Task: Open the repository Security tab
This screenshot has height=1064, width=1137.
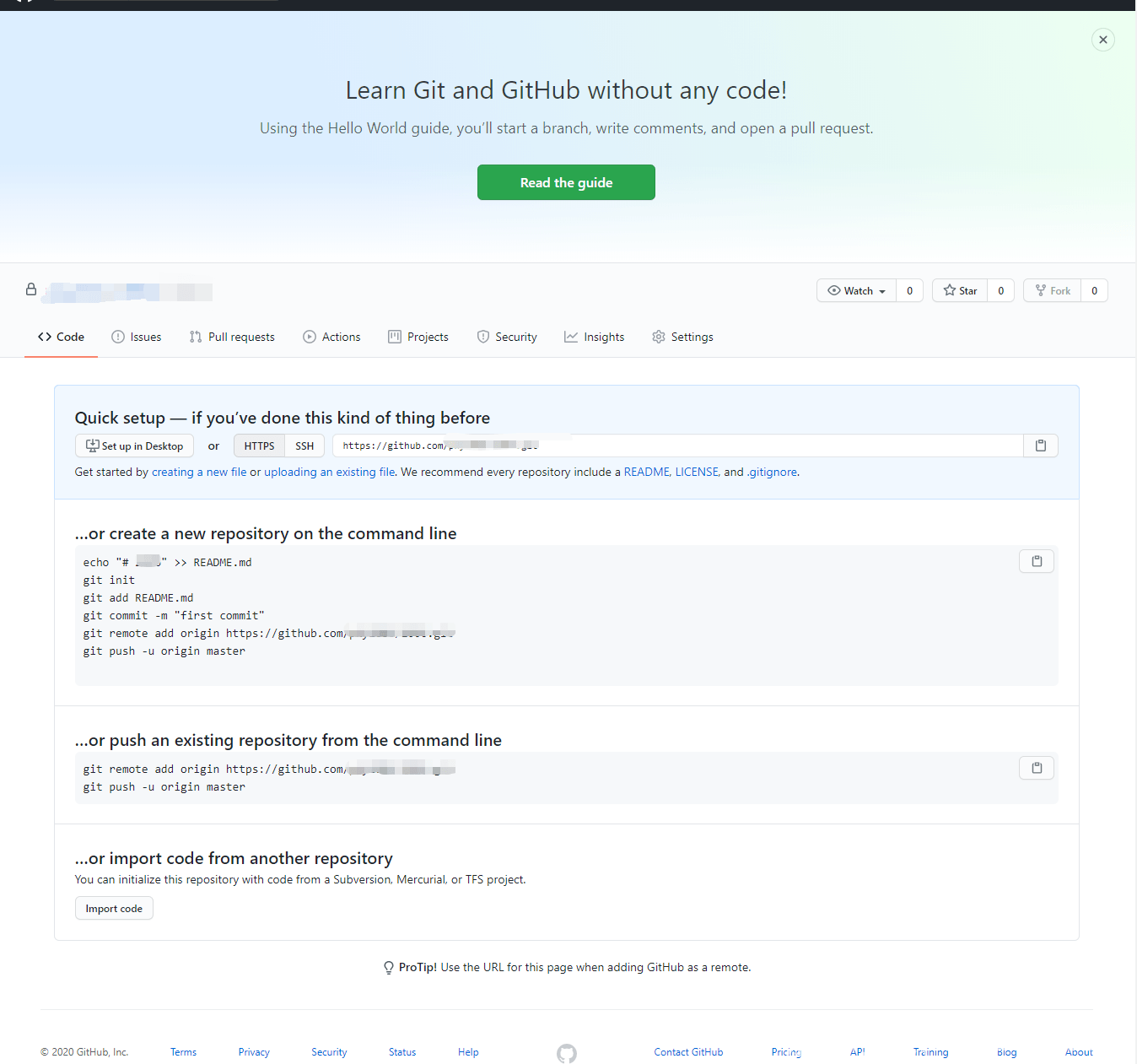Action: 507,337
